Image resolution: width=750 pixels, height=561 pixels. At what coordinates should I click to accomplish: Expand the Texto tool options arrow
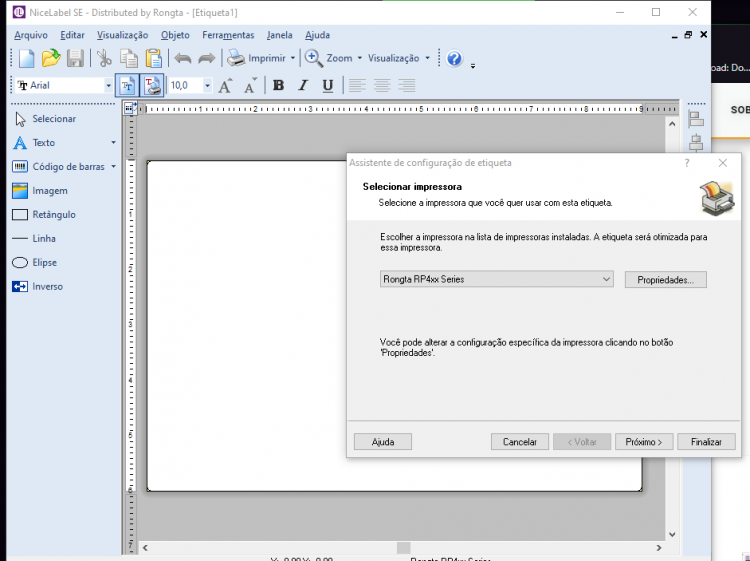(x=113, y=143)
